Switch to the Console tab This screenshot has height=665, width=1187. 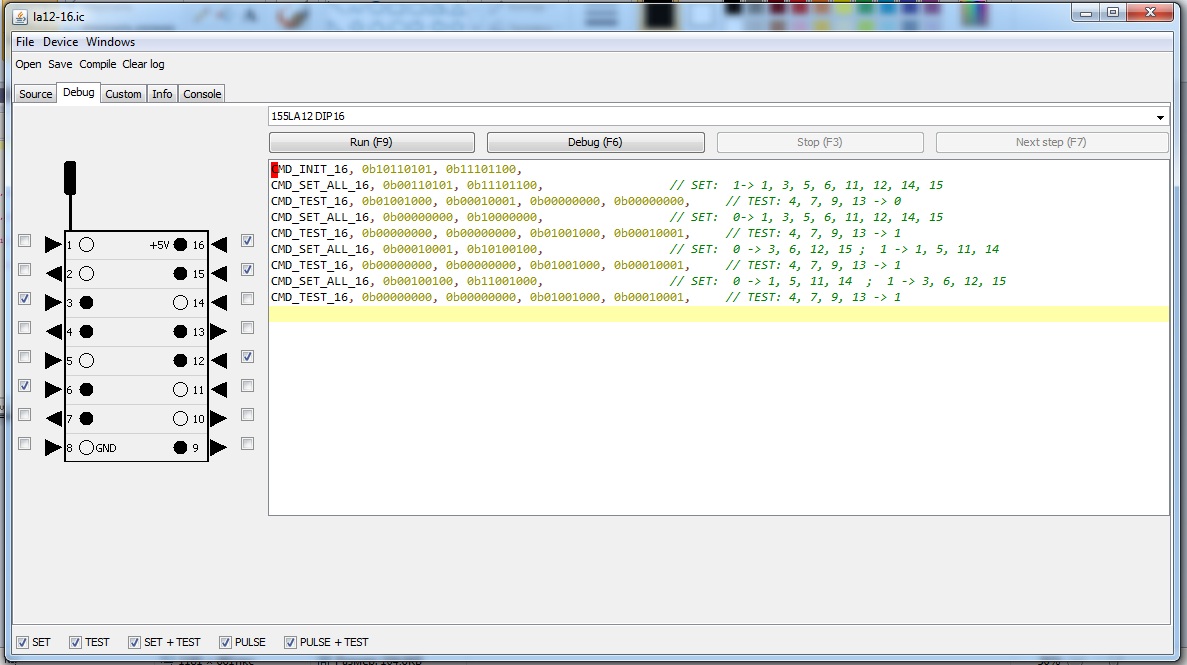pyautogui.click(x=202, y=94)
